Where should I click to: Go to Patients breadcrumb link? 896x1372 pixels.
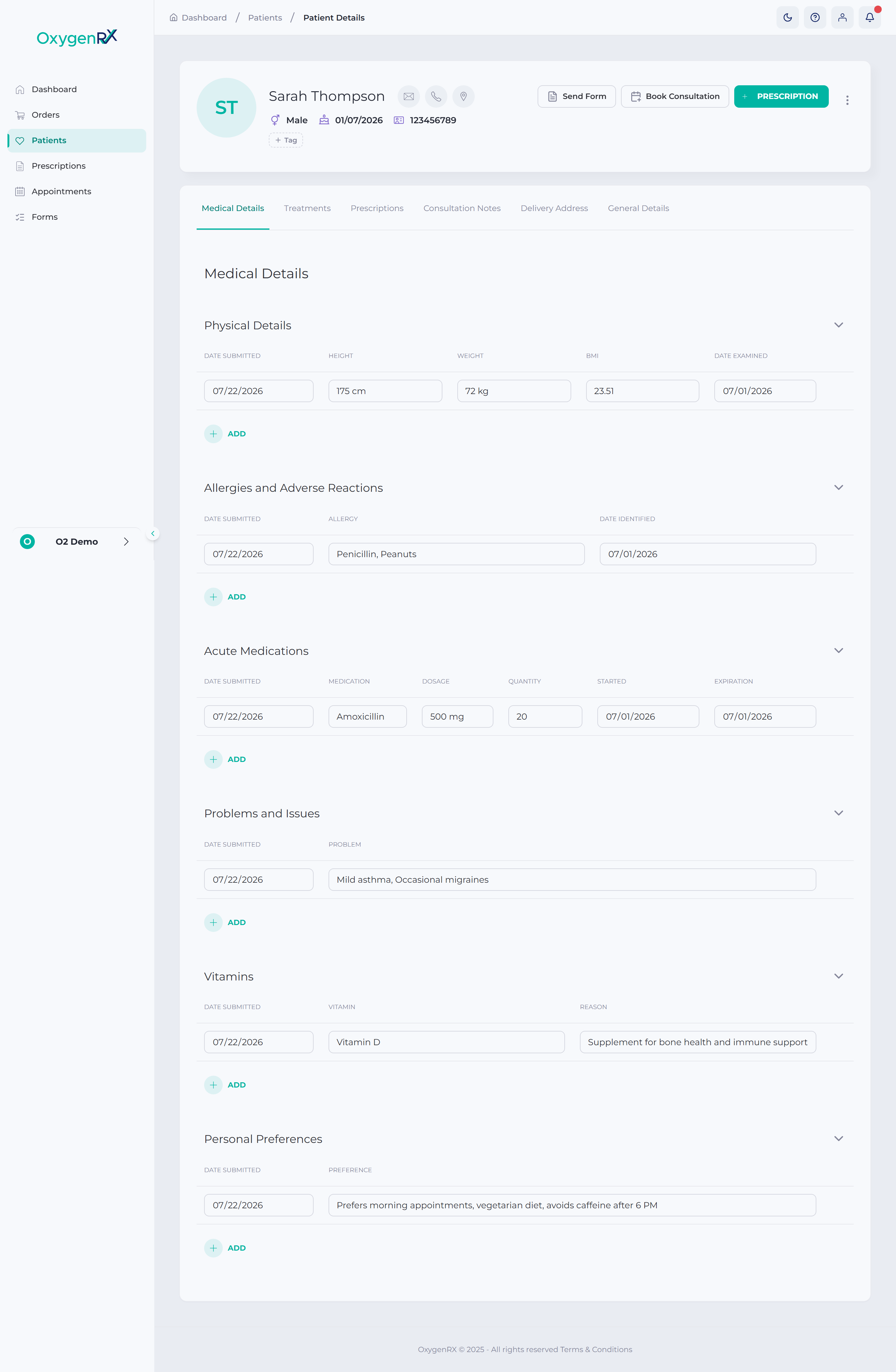265,18
